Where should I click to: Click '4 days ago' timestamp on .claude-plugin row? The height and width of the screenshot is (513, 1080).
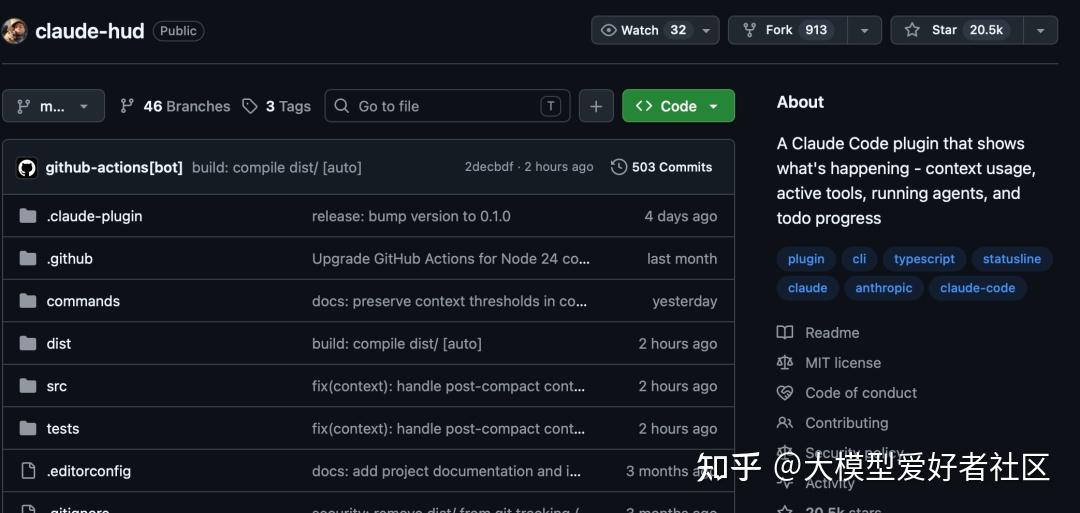pos(681,216)
